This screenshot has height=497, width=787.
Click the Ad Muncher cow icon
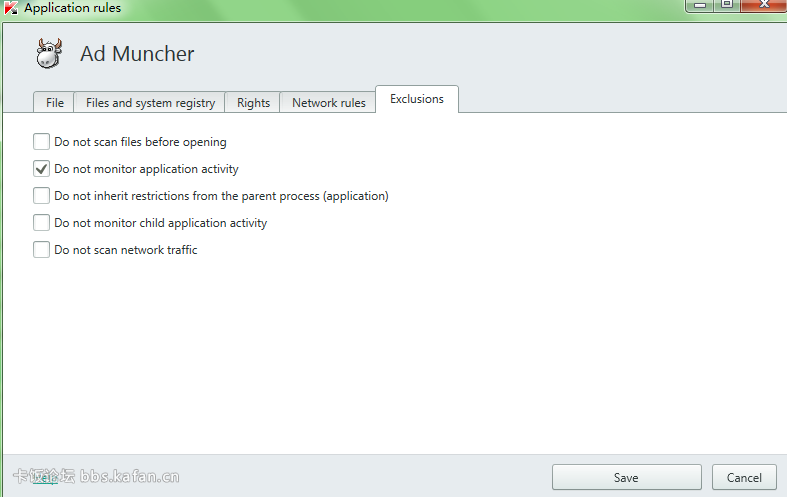click(x=49, y=53)
